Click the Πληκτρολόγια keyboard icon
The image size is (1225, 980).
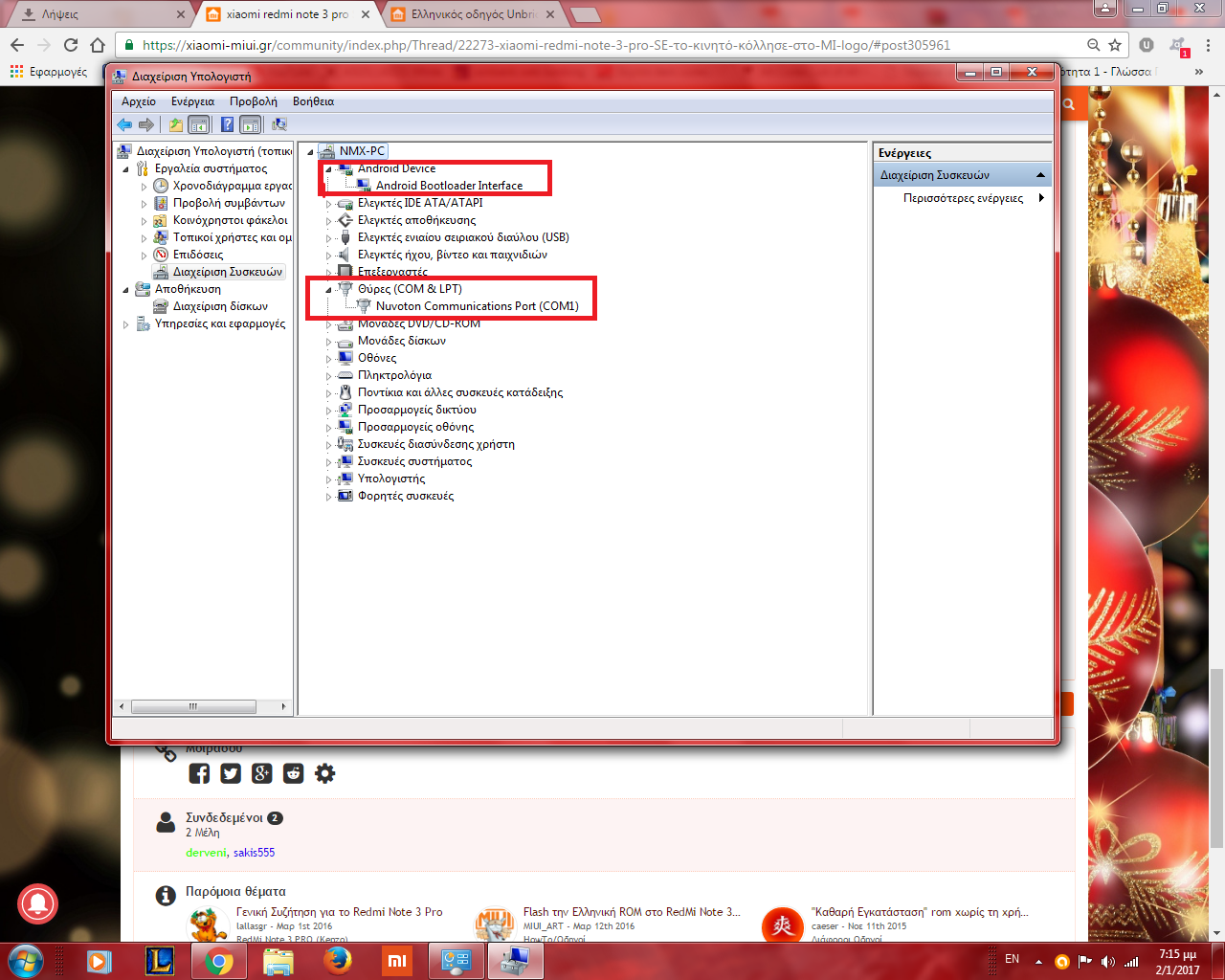coord(345,375)
